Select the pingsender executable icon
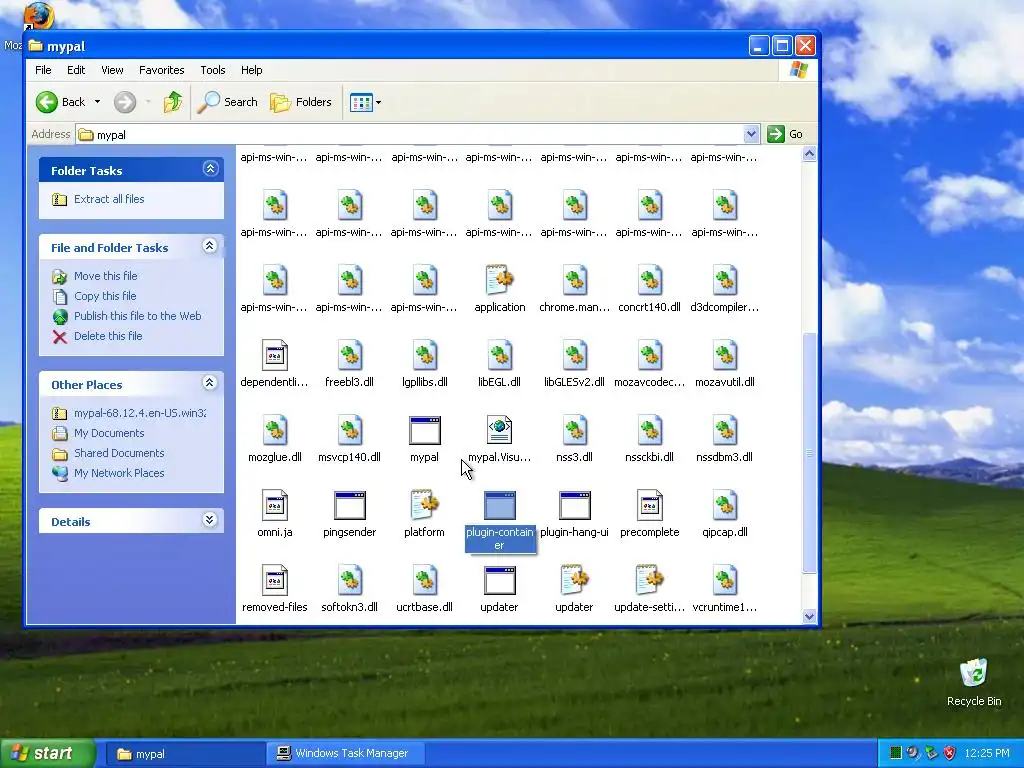1024x768 pixels. (349, 505)
